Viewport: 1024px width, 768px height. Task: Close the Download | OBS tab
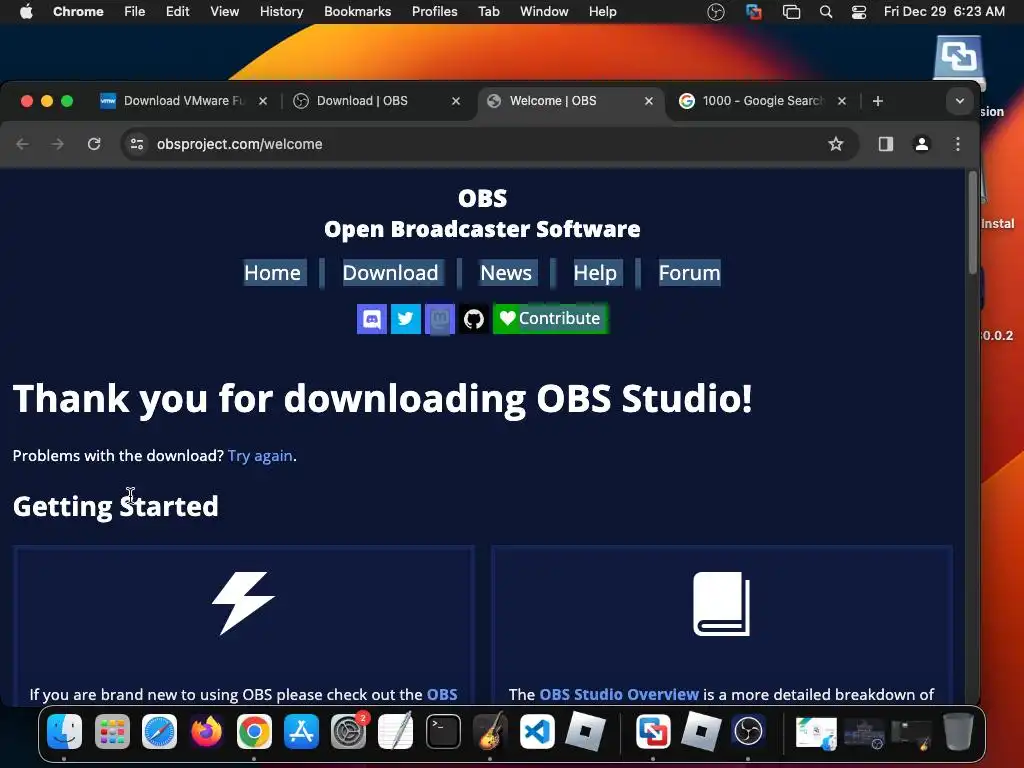456,101
